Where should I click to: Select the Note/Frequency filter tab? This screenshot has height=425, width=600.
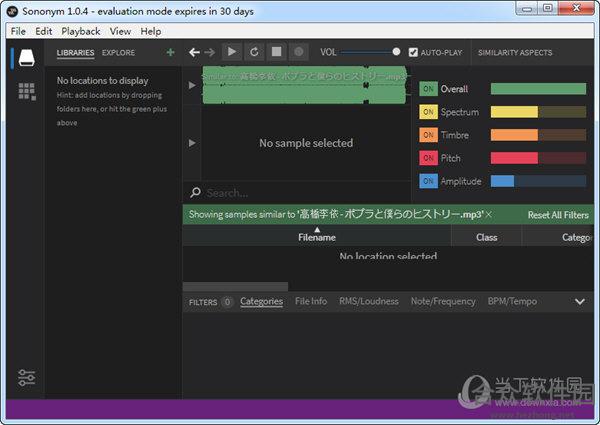443,301
